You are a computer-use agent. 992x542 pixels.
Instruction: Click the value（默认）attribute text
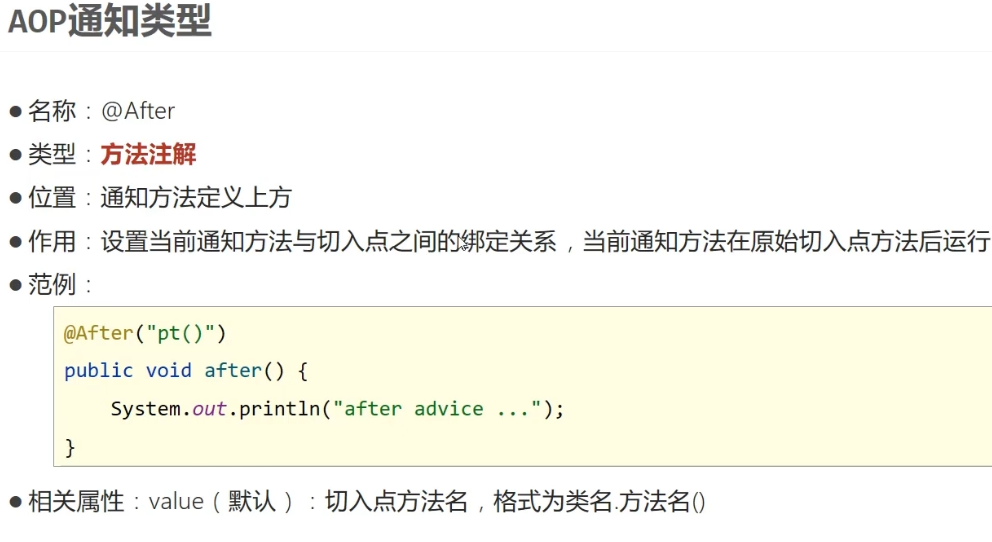(x=222, y=502)
